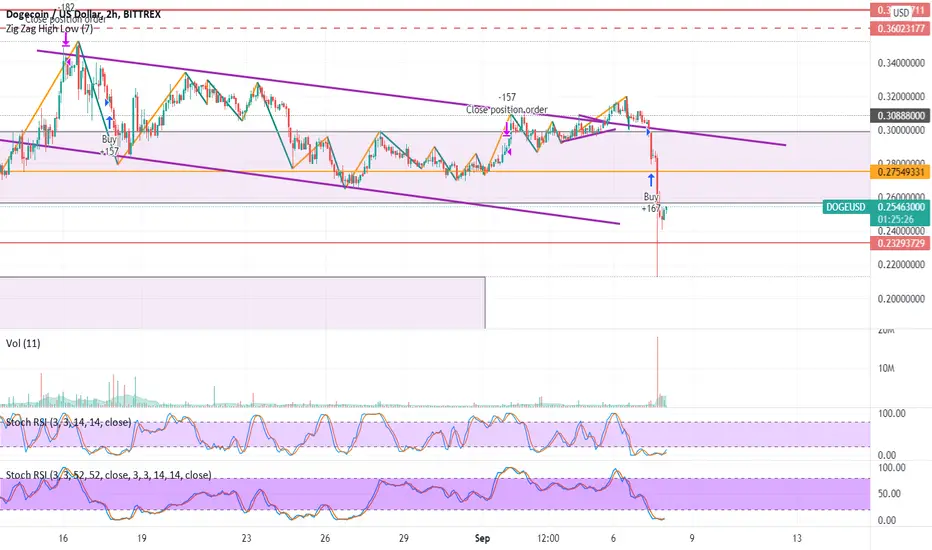
Task: Click the 16 date label on time axis
Action: pos(63,538)
